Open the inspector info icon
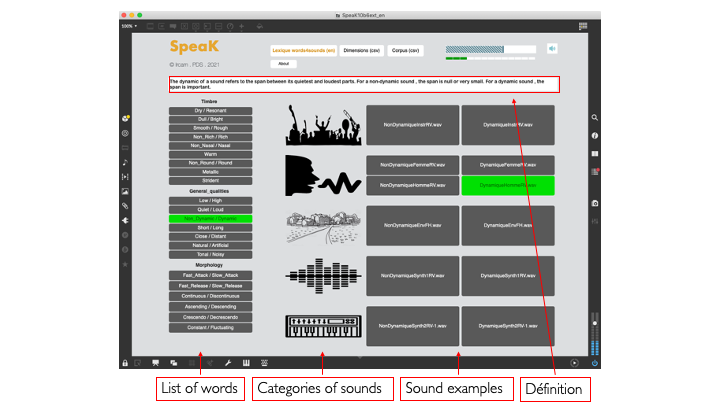The width and height of the screenshot is (720, 405). coord(595,135)
